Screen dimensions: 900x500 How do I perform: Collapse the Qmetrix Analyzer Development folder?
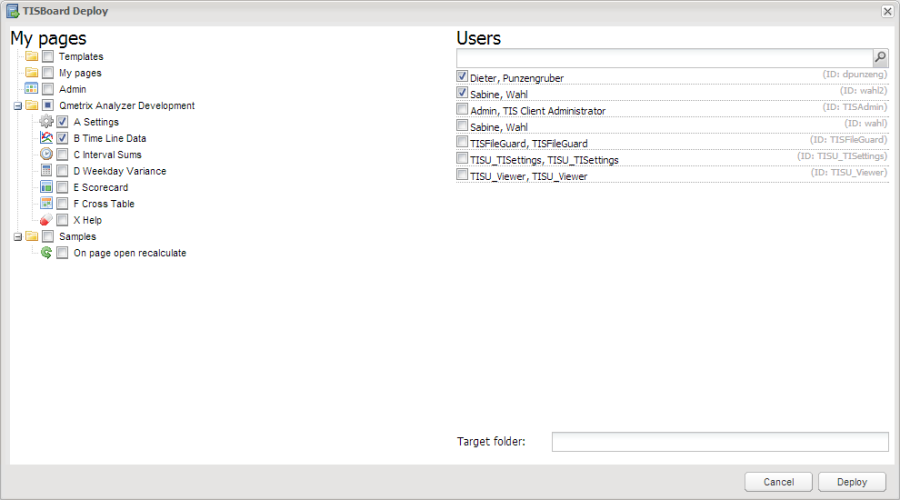pos(18,106)
